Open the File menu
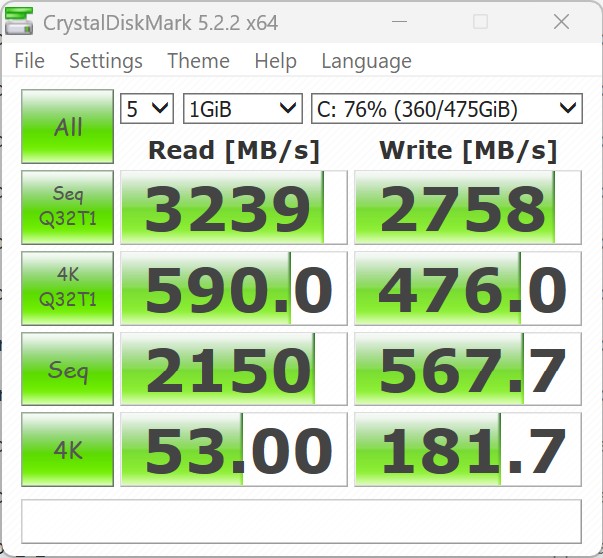The image size is (603, 558). 30,61
